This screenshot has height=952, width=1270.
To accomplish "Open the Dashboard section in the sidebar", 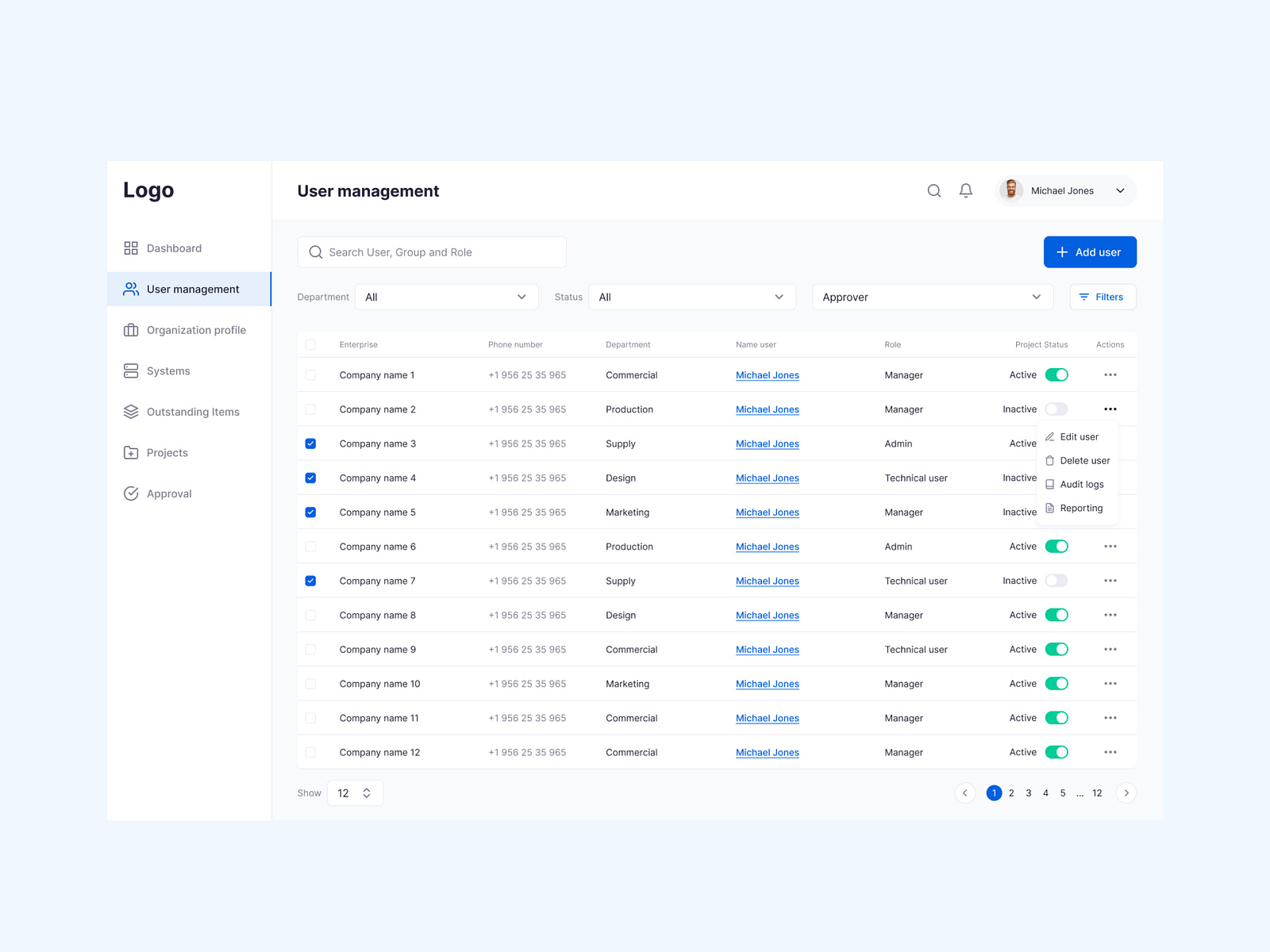I will [x=174, y=248].
